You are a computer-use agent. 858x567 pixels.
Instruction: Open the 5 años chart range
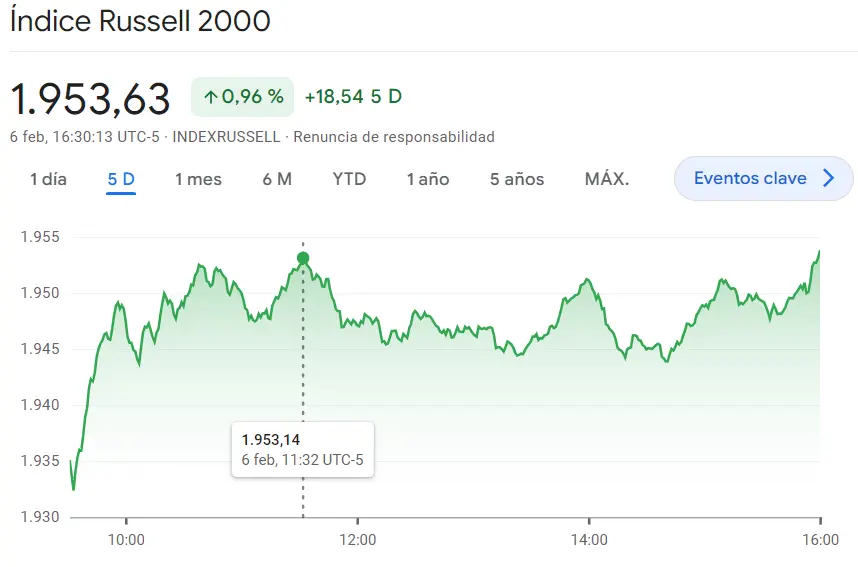tap(517, 179)
